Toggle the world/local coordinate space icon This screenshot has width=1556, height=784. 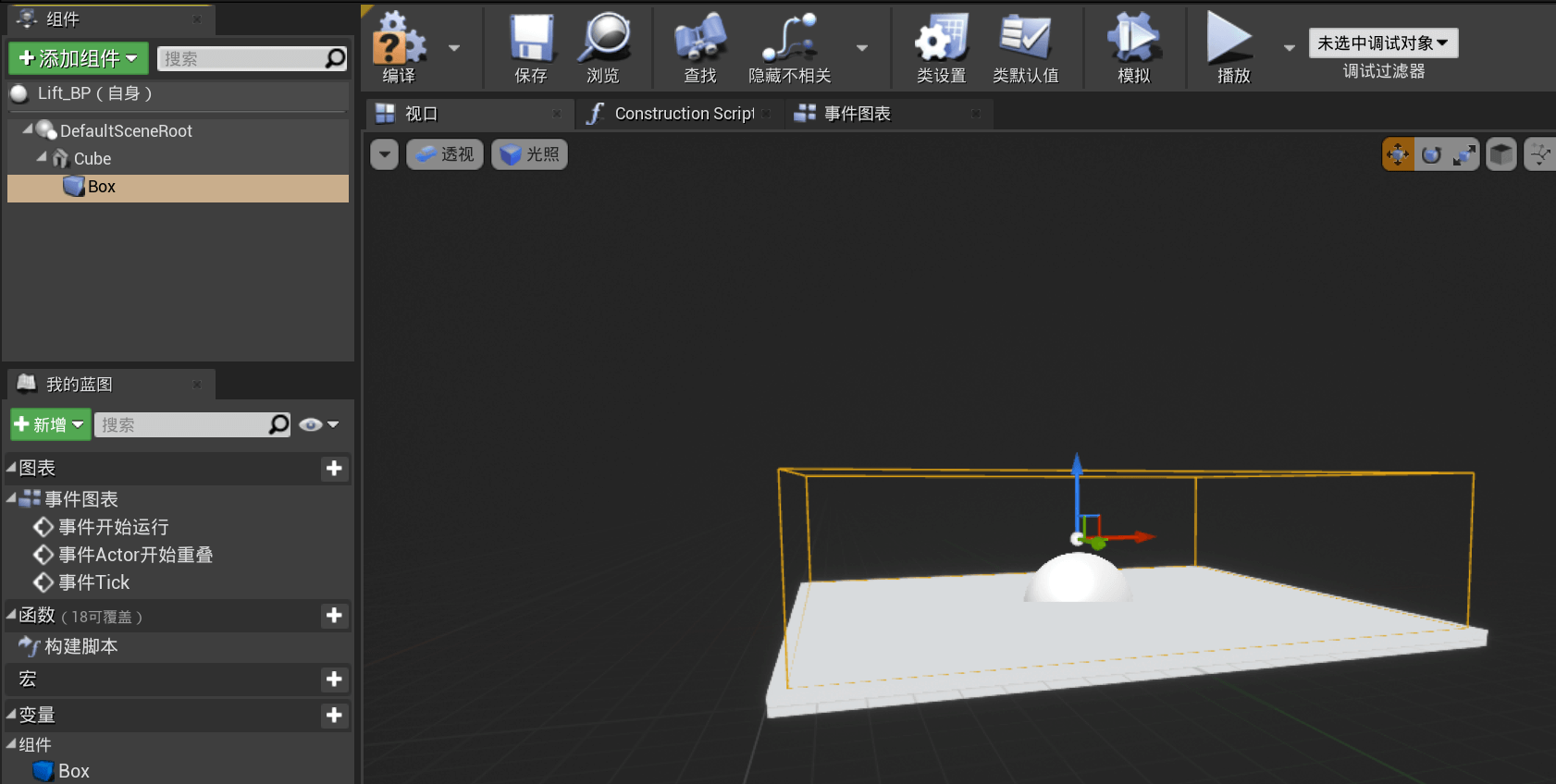pos(1501,154)
